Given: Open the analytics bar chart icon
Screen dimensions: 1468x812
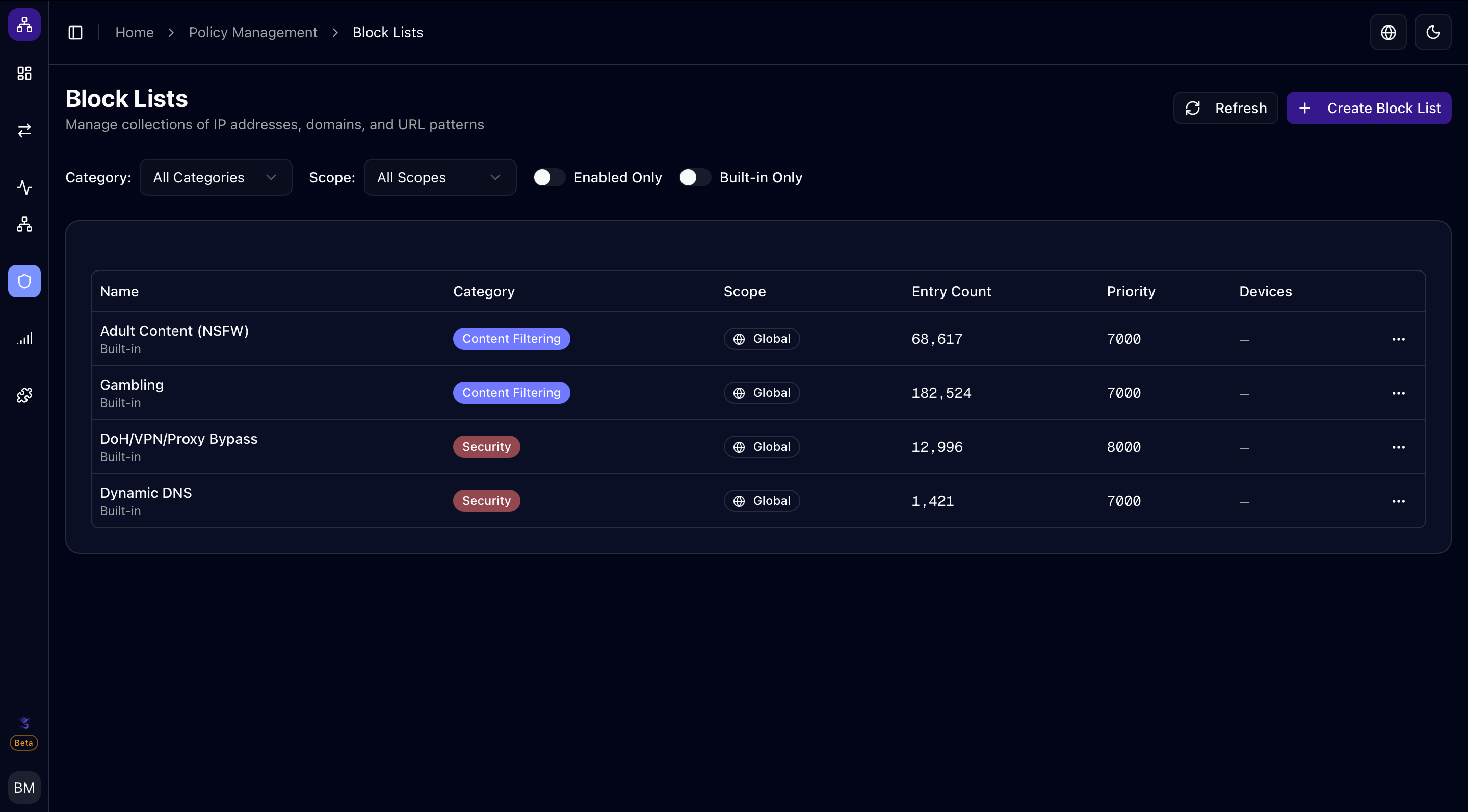Looking at the screenshot, I should tap(24, 338).
